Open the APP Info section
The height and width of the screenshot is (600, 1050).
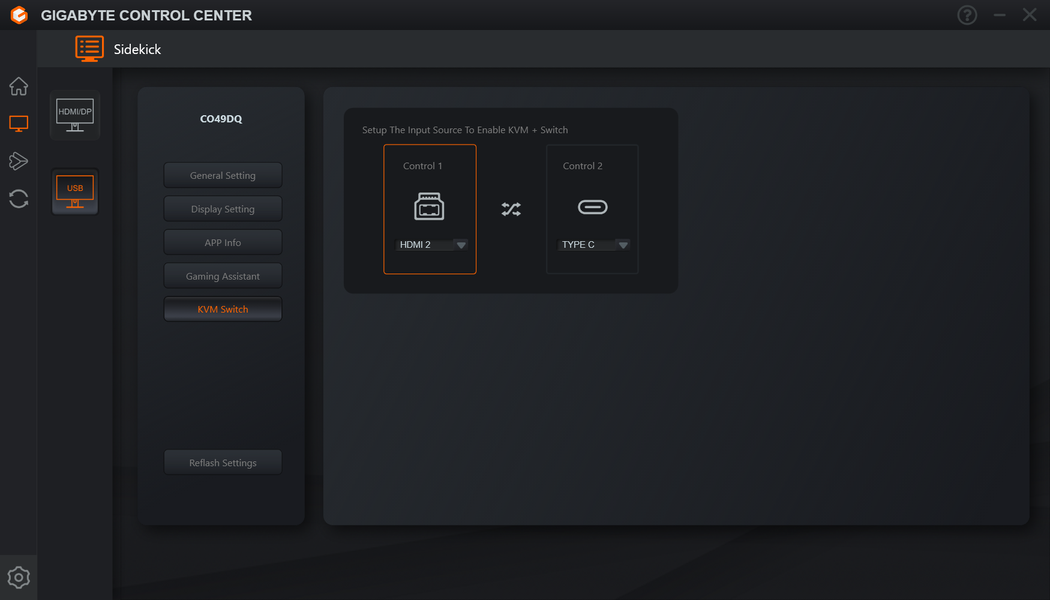[223, 242]
